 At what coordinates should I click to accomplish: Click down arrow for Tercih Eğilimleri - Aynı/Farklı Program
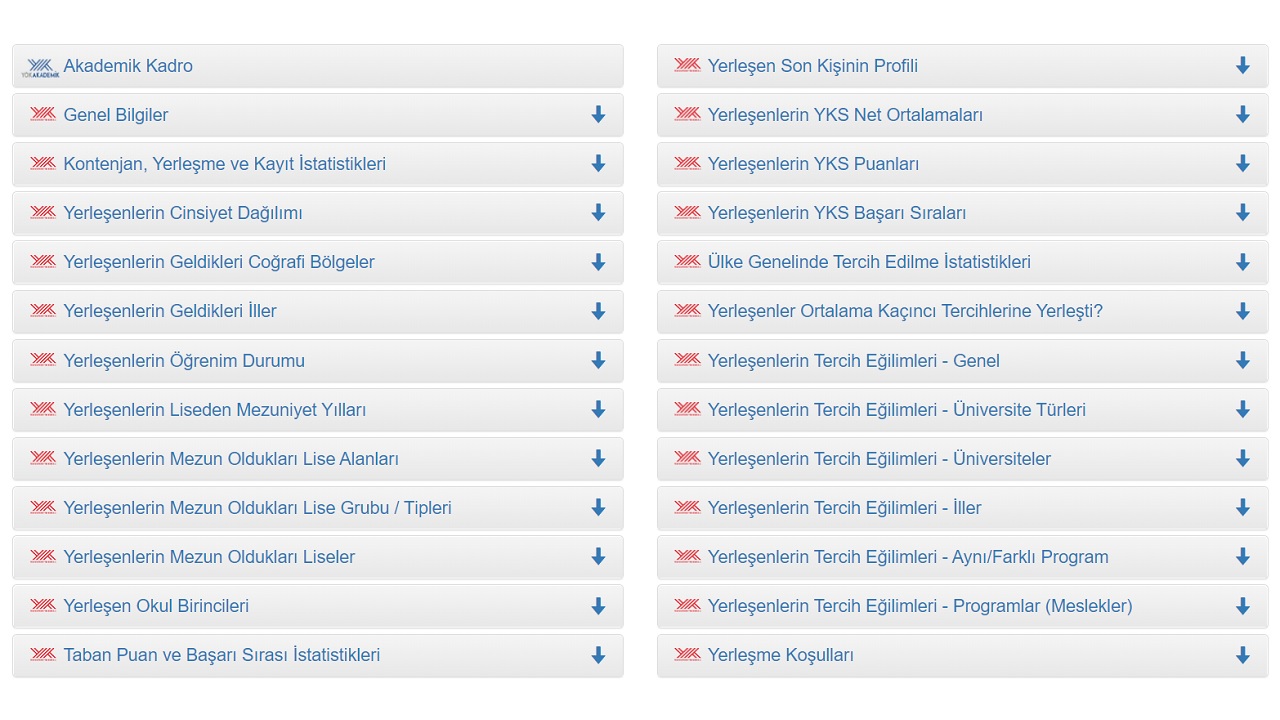point(1243,556)
